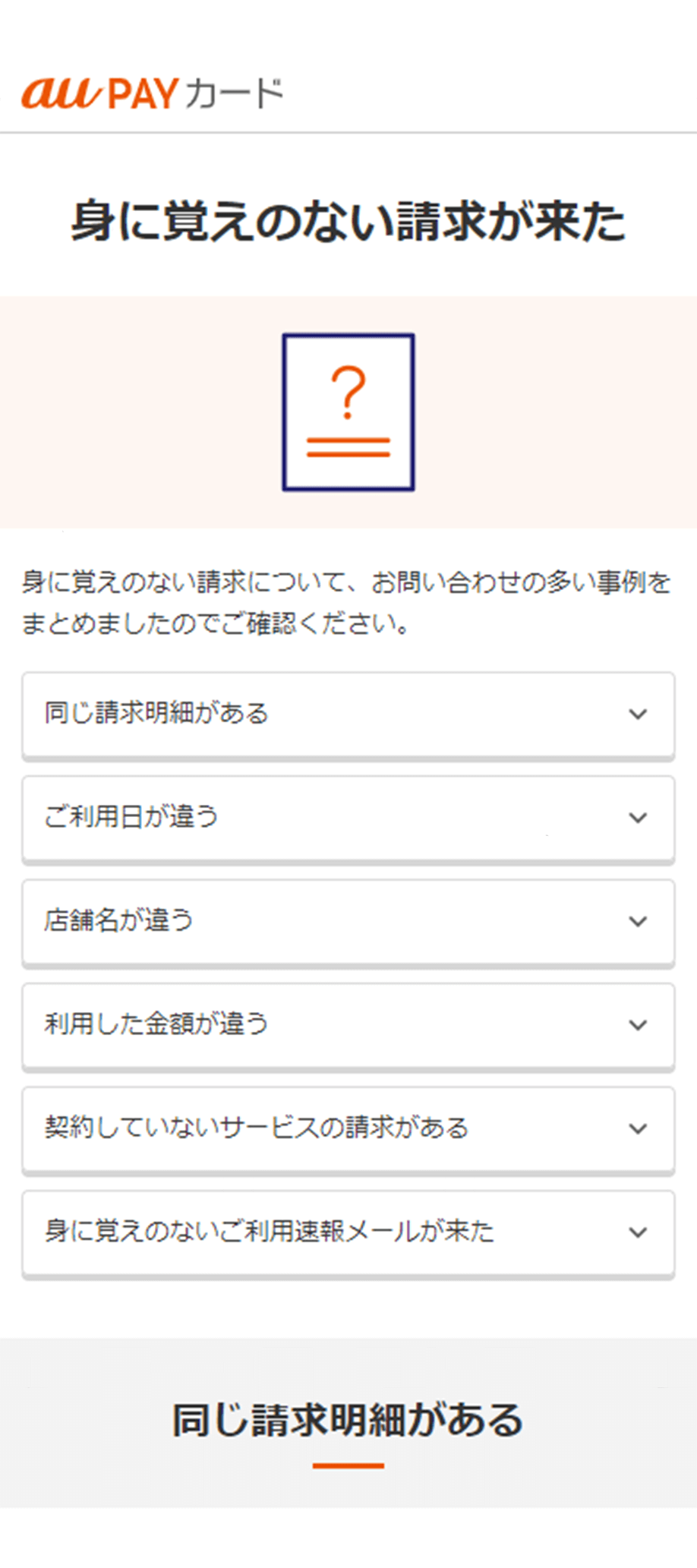Expand the 同じ請求明細がある accordion
The width and height of the screenshot is (697, 1568).
point(156,714)
